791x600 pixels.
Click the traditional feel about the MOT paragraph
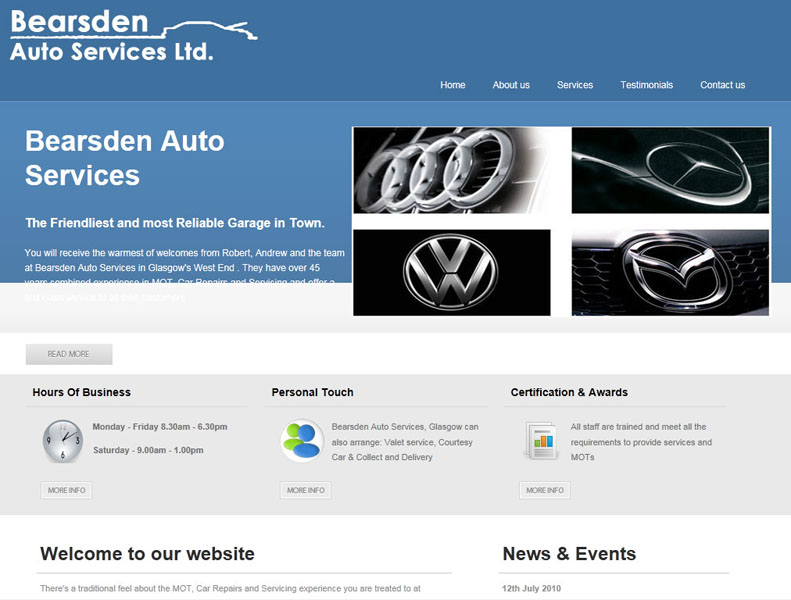point(231,588)
